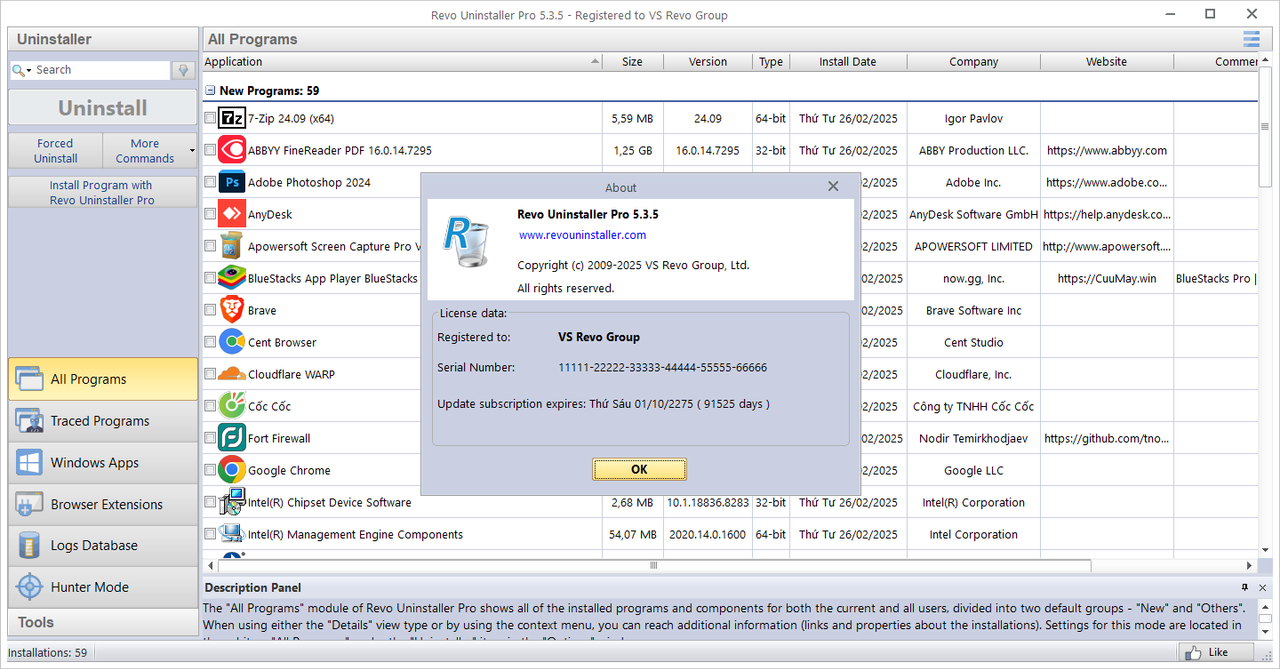Click the BlueStacks App Player icon
Screen dimensions: 1280x669
[x=231, y=278]
